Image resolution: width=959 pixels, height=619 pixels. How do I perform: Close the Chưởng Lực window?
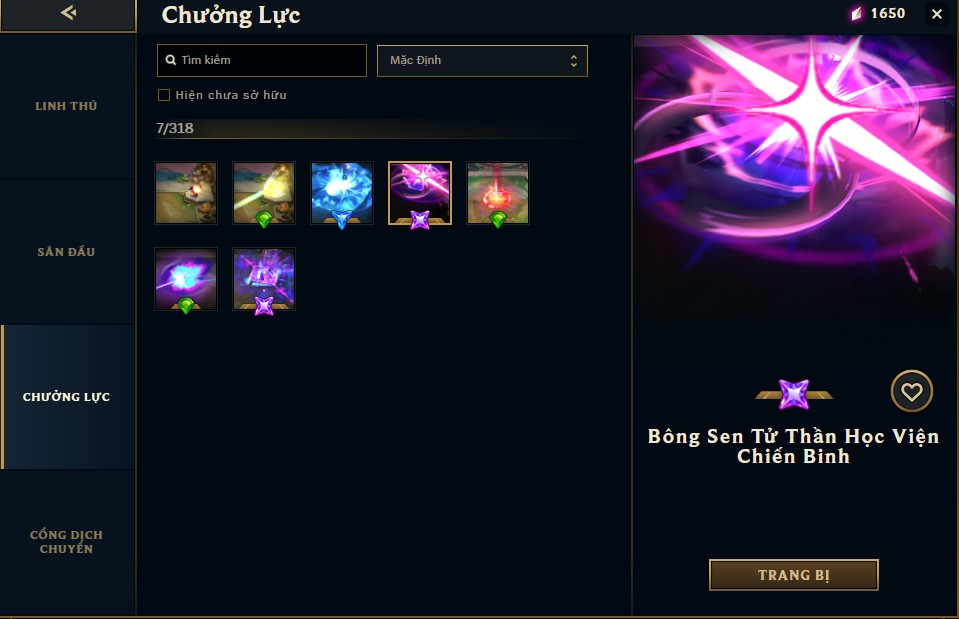tap(936, 13)
